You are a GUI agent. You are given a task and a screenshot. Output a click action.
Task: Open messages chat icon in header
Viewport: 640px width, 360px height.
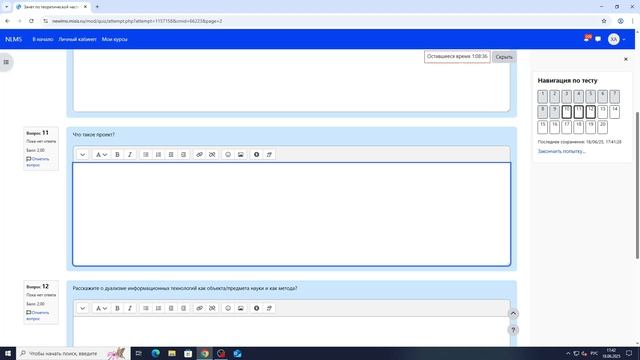tap(598, 39)
